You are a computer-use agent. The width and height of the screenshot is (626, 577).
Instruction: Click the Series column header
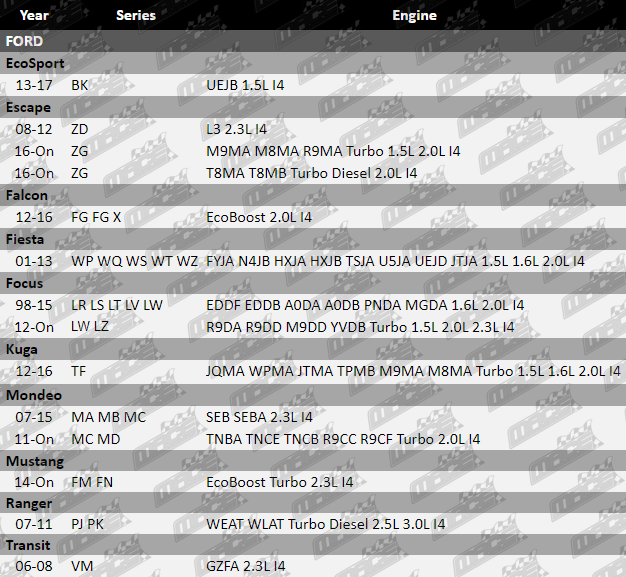tap(135, 15)
